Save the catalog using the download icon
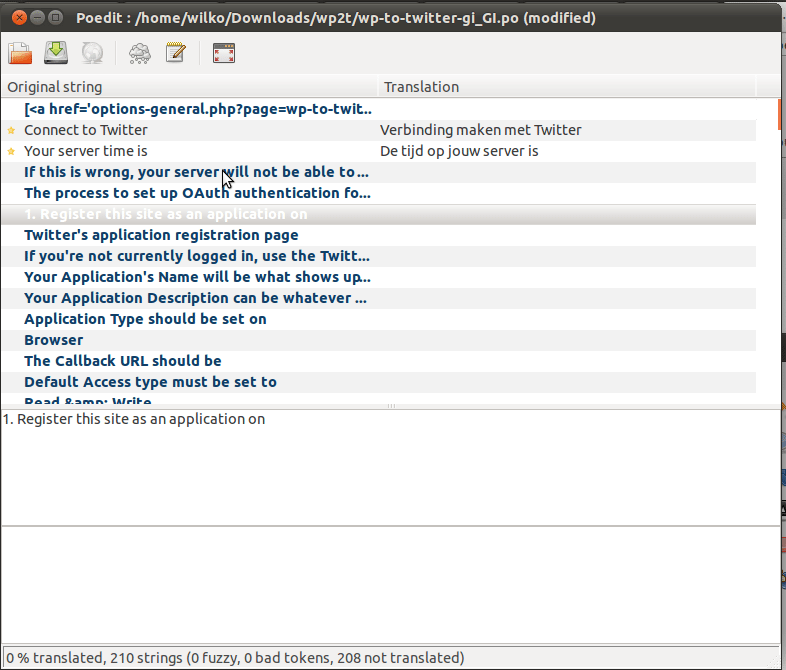 (56, 53)
